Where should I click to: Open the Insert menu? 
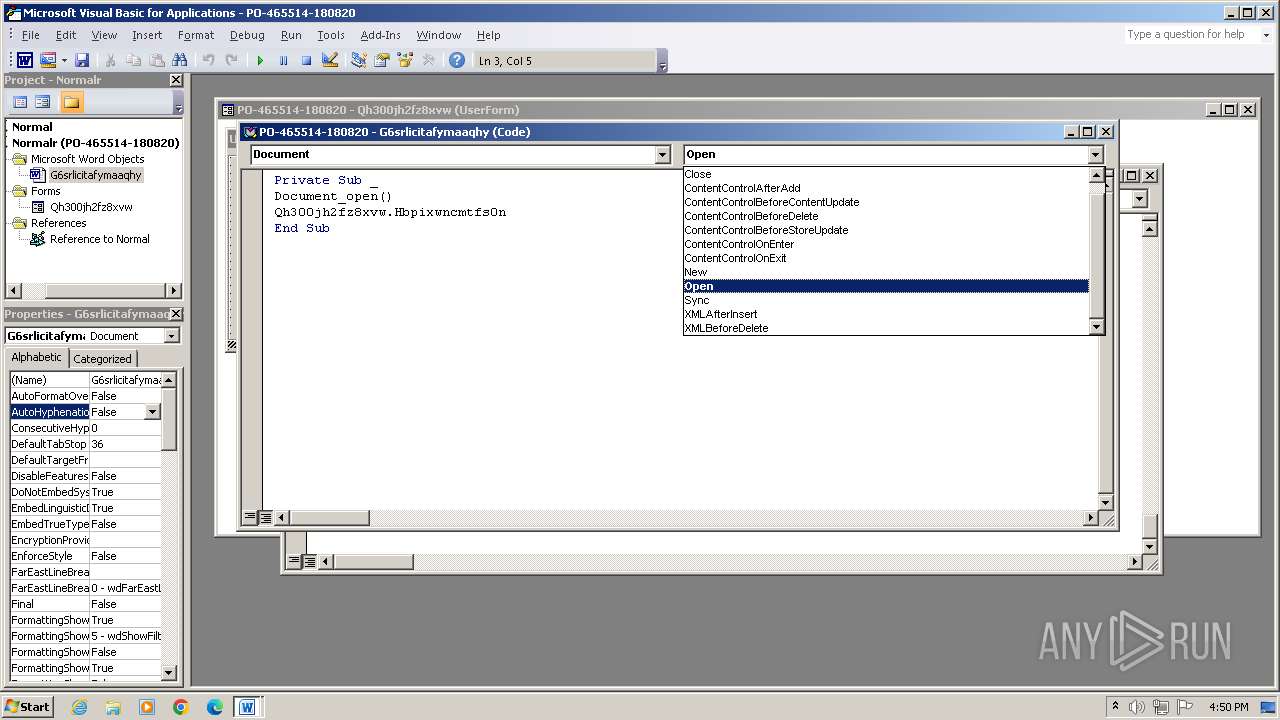(x=147, y=35)
